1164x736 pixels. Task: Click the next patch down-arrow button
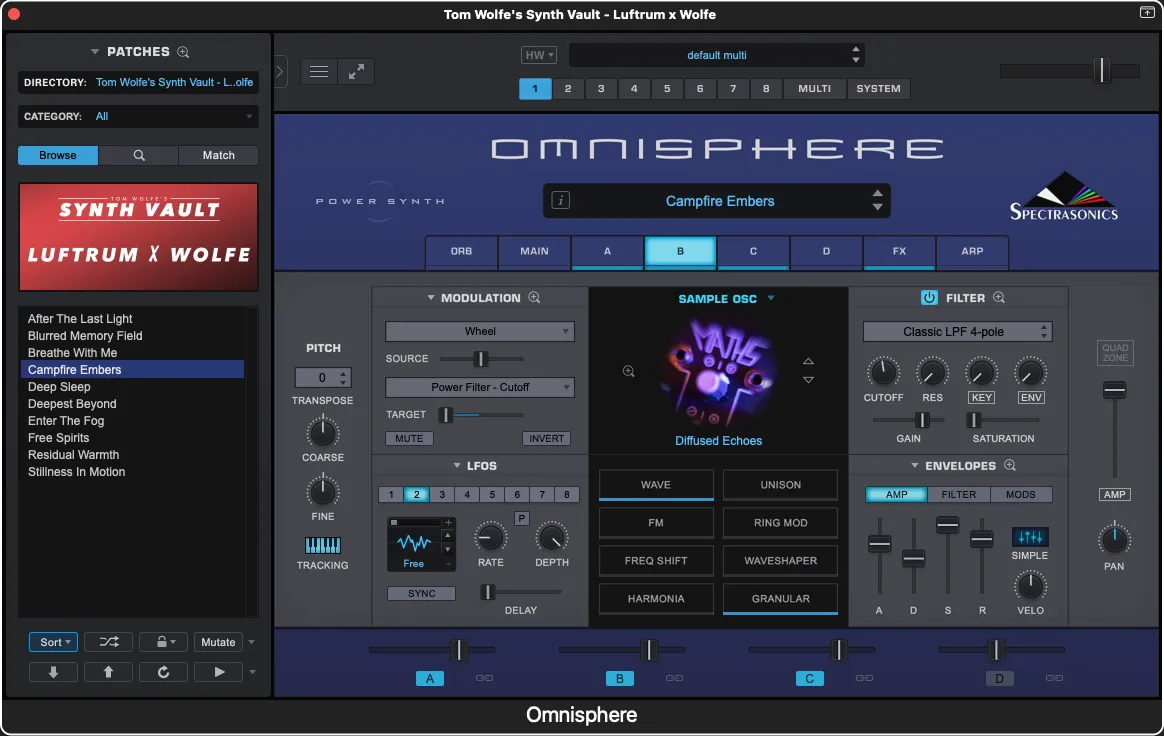coord(53,672)
